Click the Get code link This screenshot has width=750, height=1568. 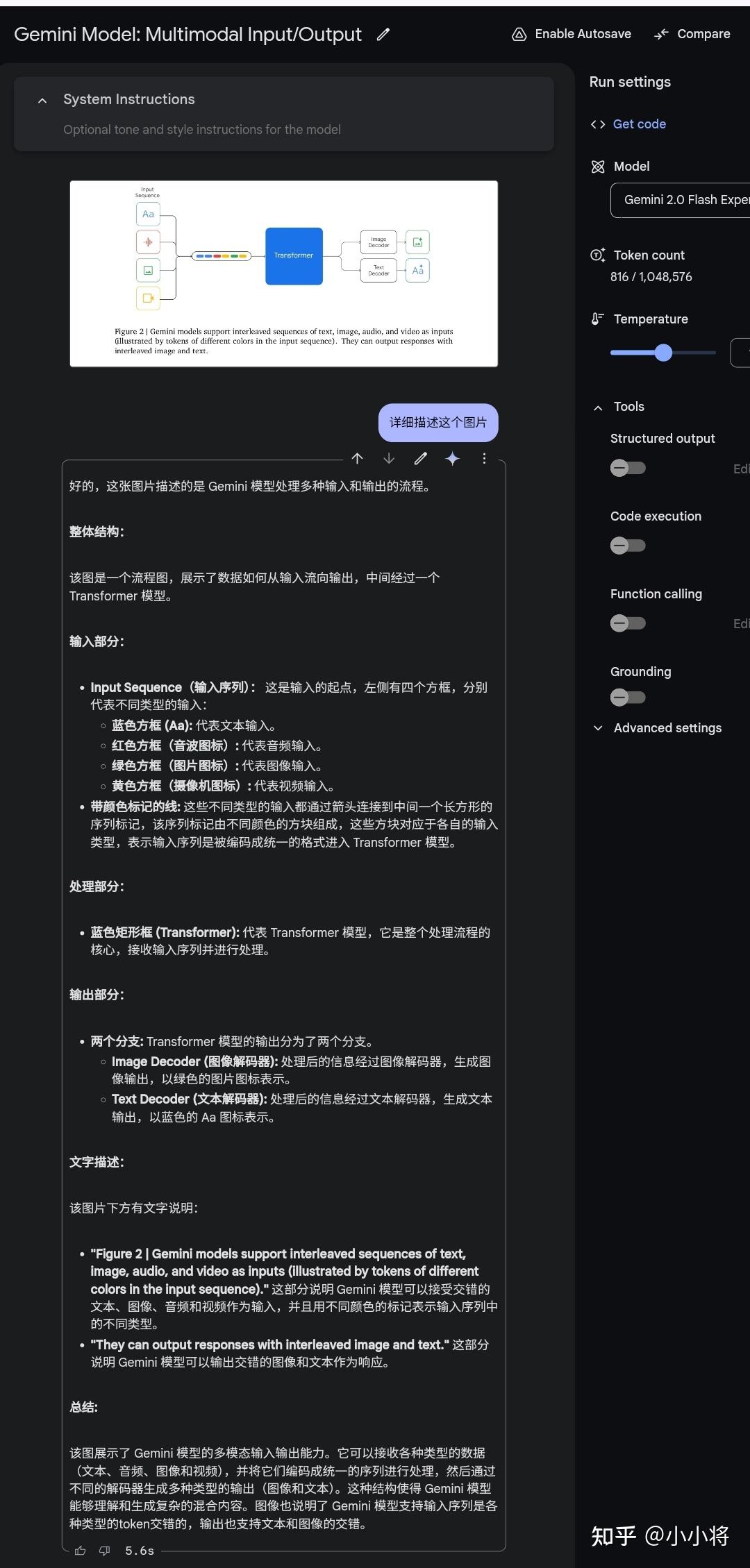[x=640, y=124]
